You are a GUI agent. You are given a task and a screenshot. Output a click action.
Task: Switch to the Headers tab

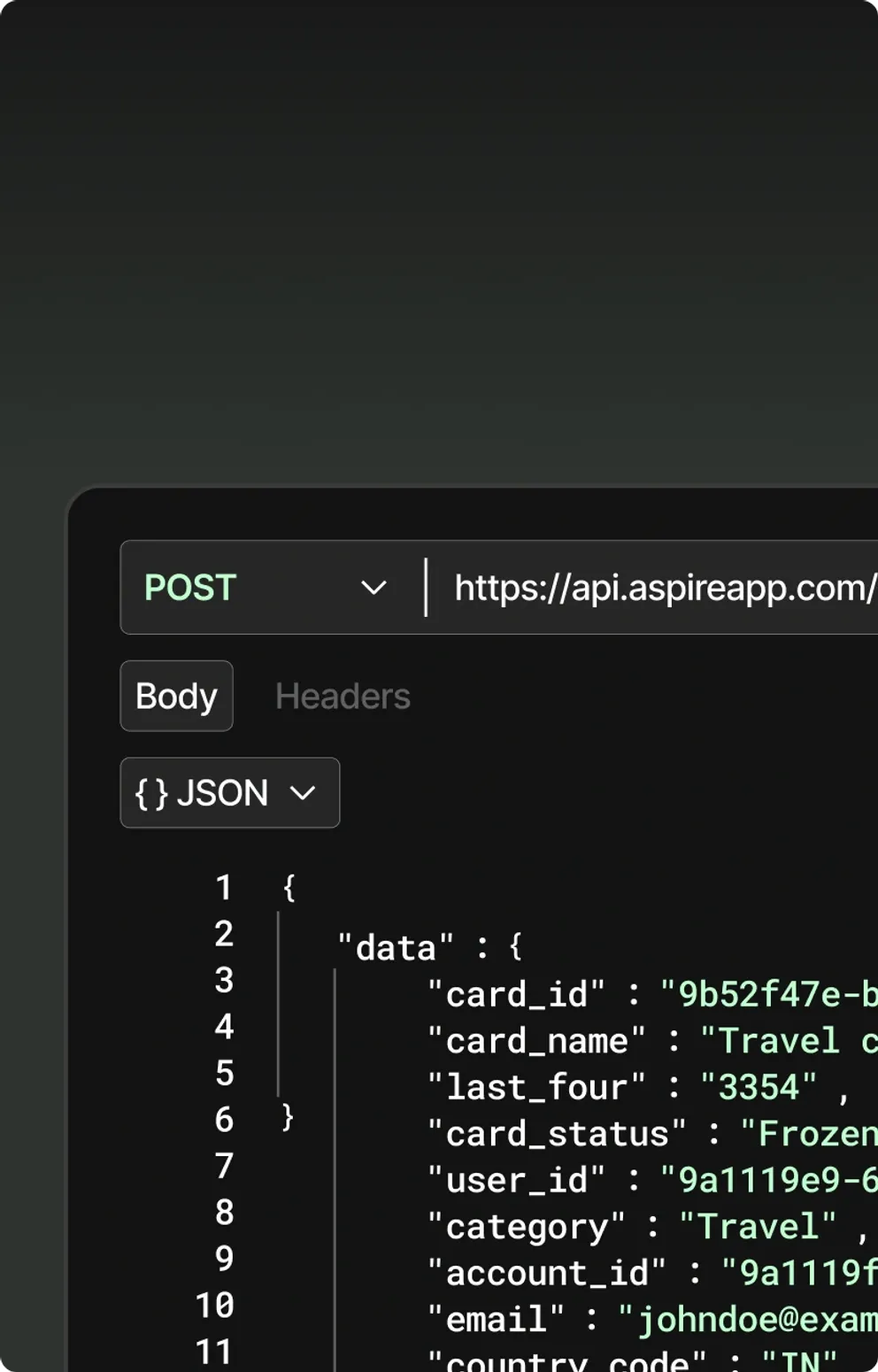(x=343, y=697)
